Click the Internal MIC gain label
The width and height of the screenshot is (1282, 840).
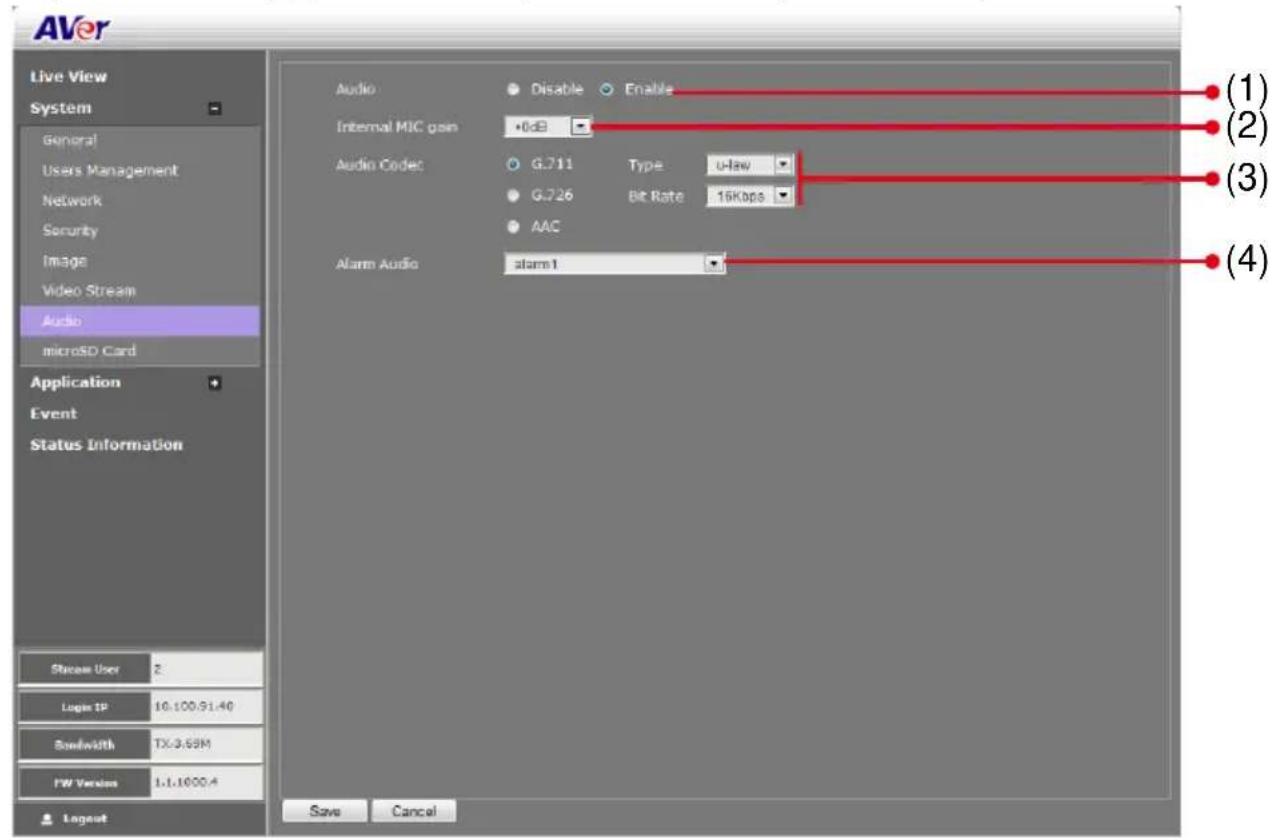[397, 127]
